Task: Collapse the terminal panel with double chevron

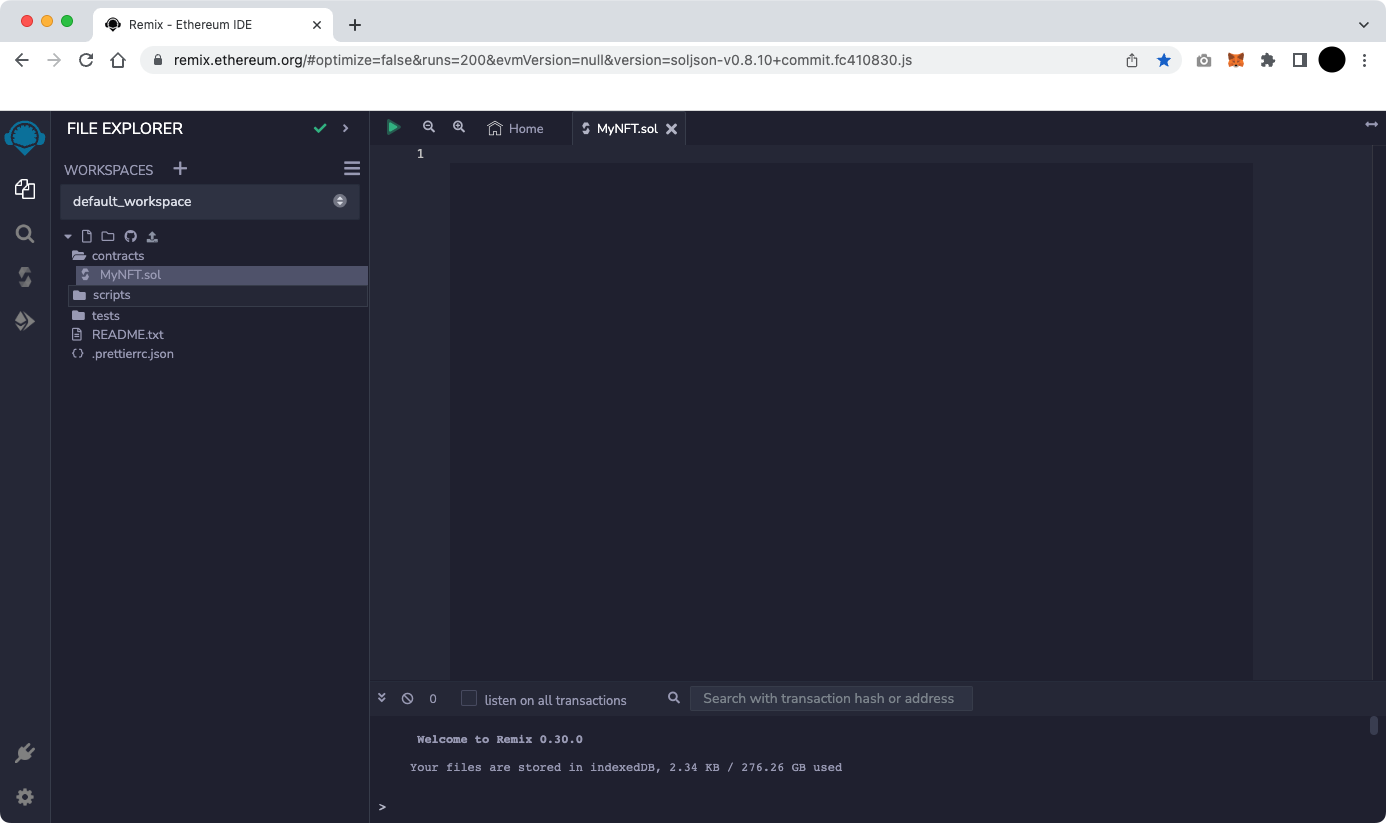Action: click(382, 698)
